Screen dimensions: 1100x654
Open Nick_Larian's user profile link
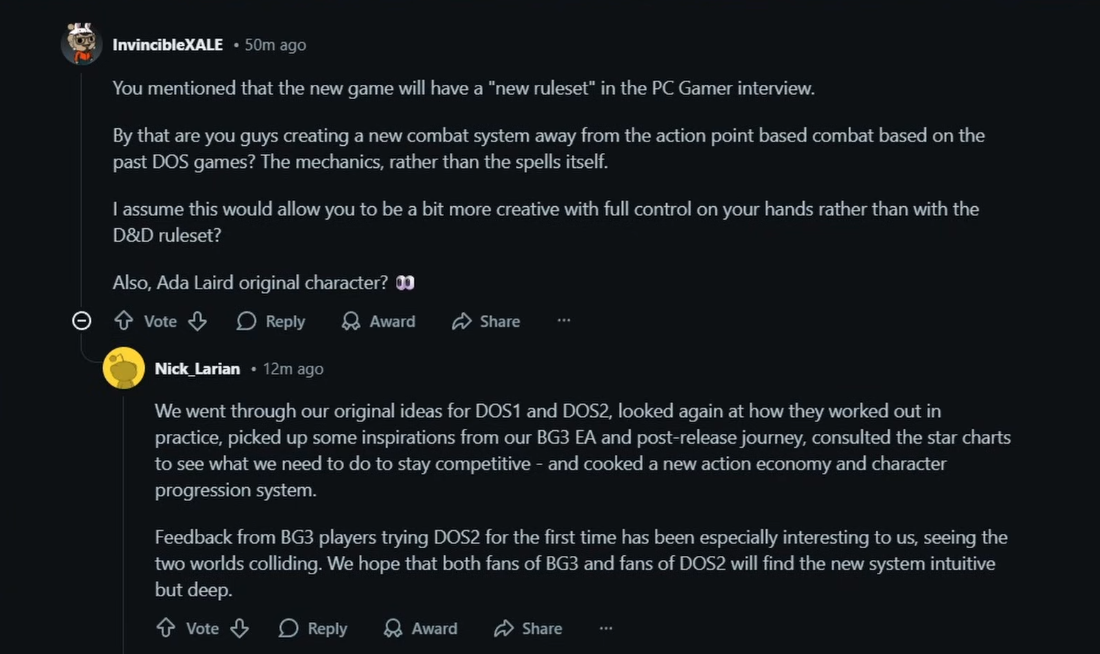point(197,368)
